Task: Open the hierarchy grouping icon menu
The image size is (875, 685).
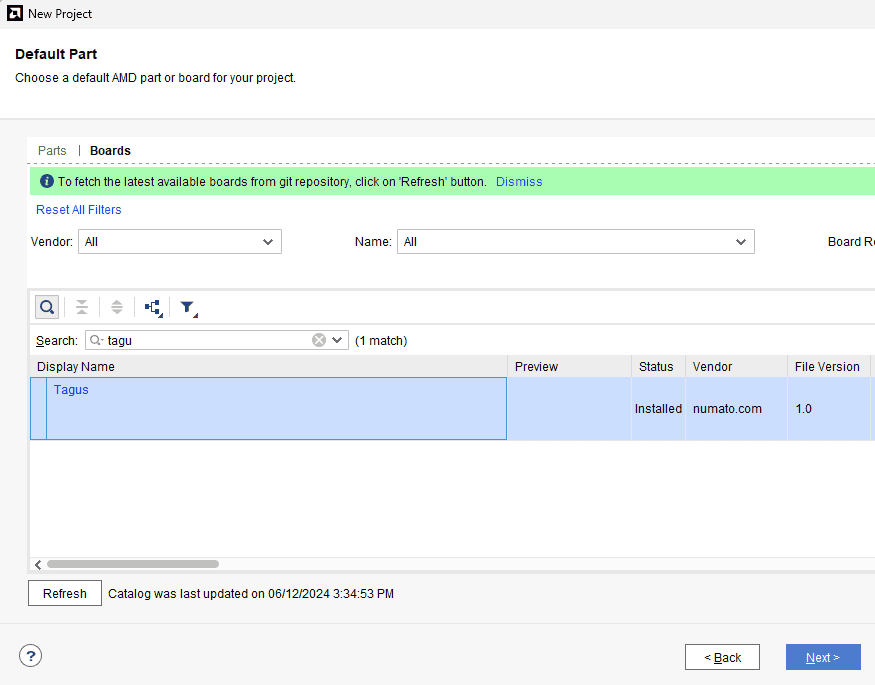Action: point(153,307)
